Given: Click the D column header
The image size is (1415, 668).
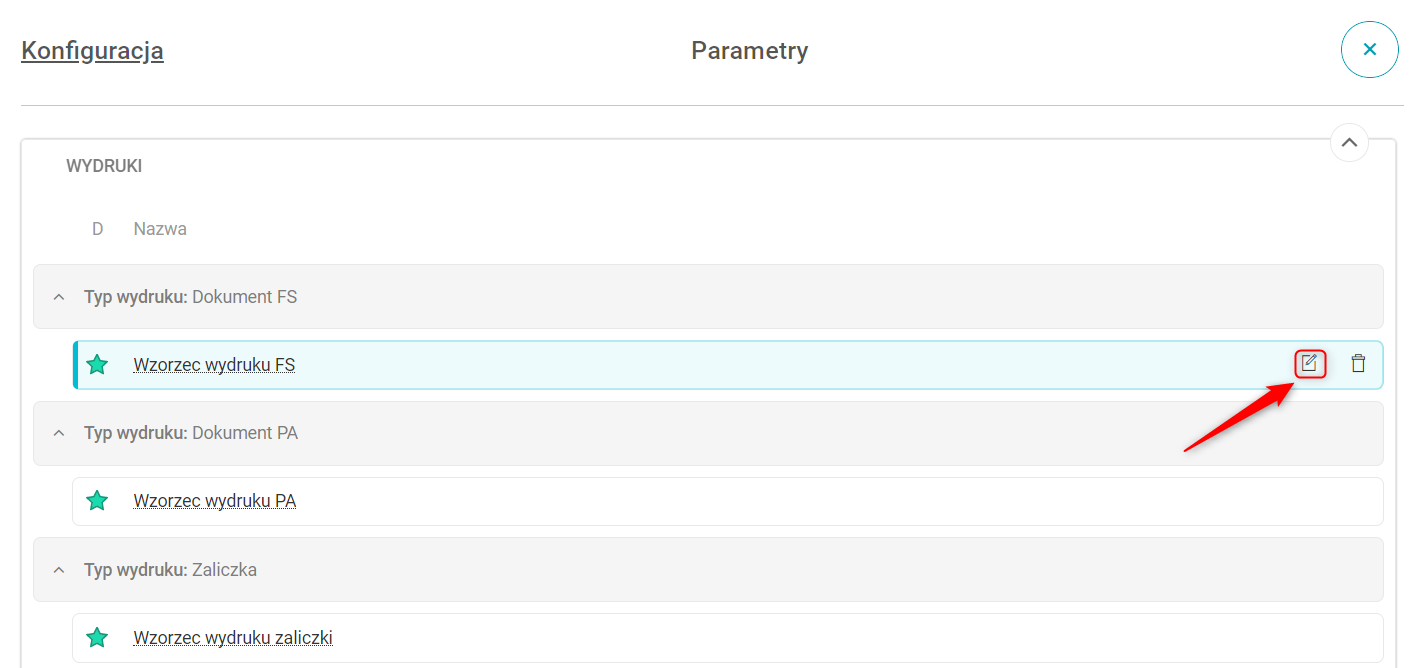Looking at the screenshot, I should click(x=98, y=229).
